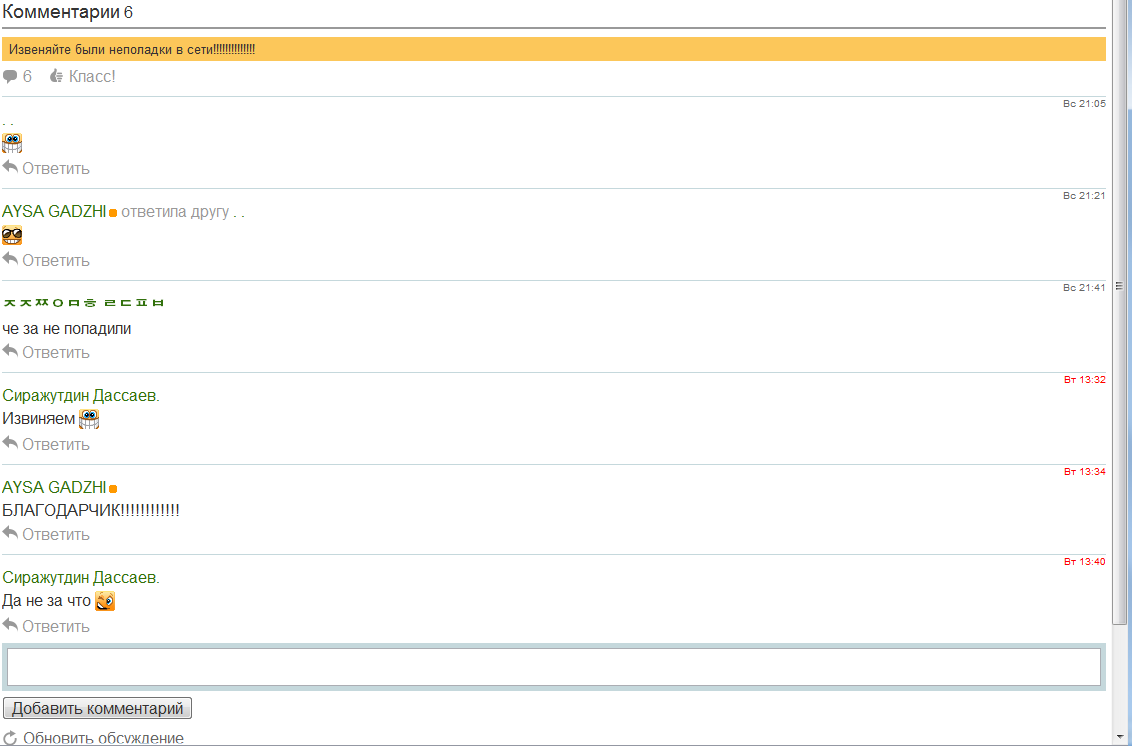Screen dimensions: 1132x746
Task: Click the thumbs-up Класс! like icon
Action: pyautogui.click(x=56, y=76)
